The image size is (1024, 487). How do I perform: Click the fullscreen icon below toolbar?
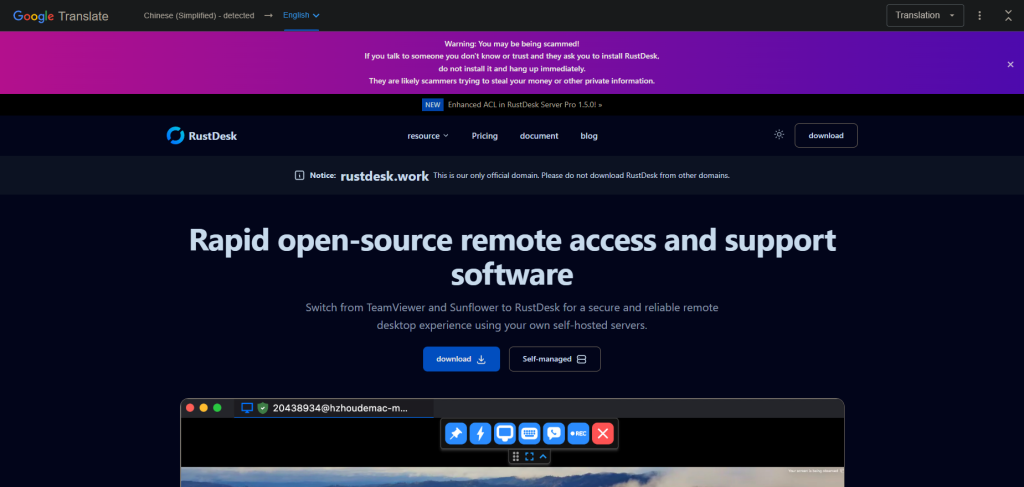point(530,456)
